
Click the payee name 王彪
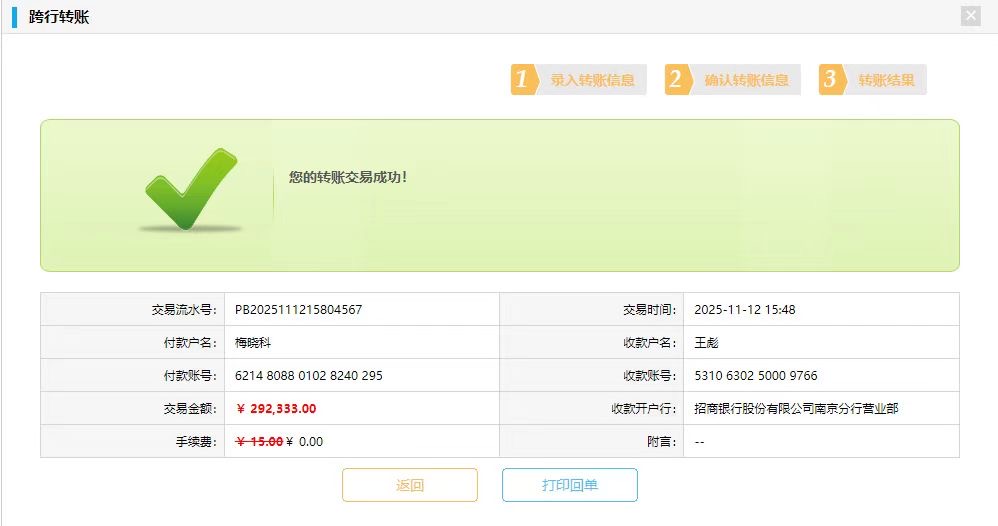point(706,343)
